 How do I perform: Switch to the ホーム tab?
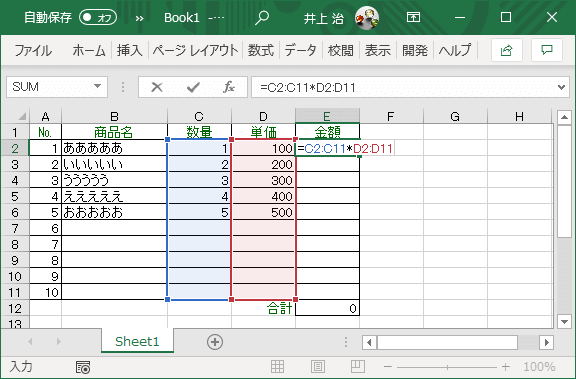(89, 50)
